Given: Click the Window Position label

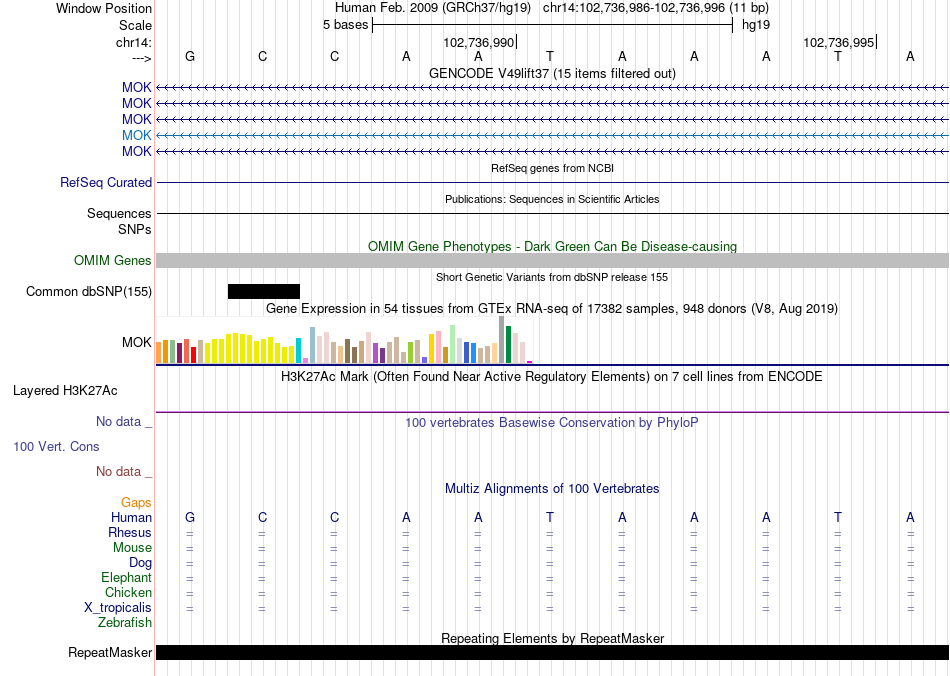Looking at the screenshot, I should [x=104, y=8].
